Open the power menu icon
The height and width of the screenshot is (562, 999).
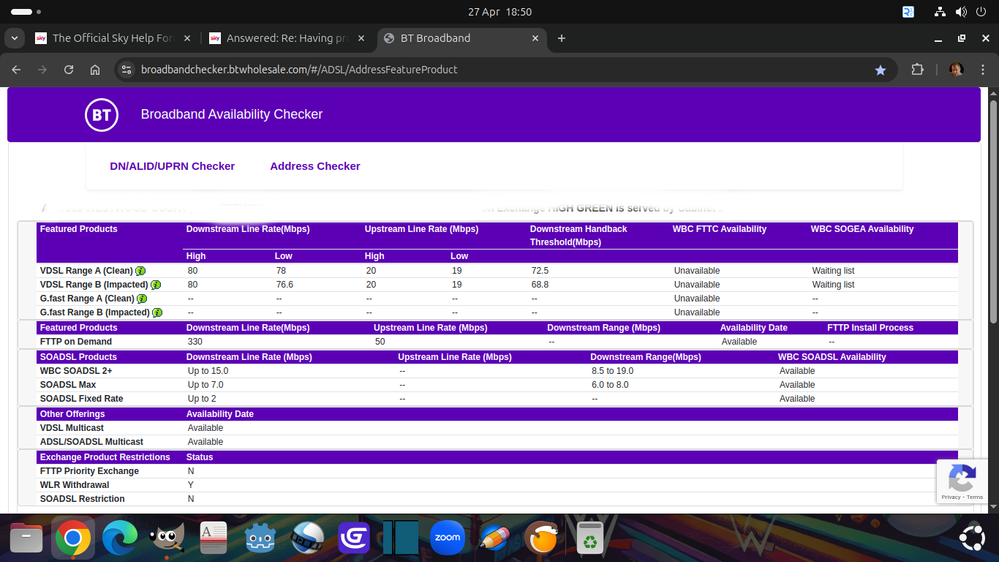981,11
